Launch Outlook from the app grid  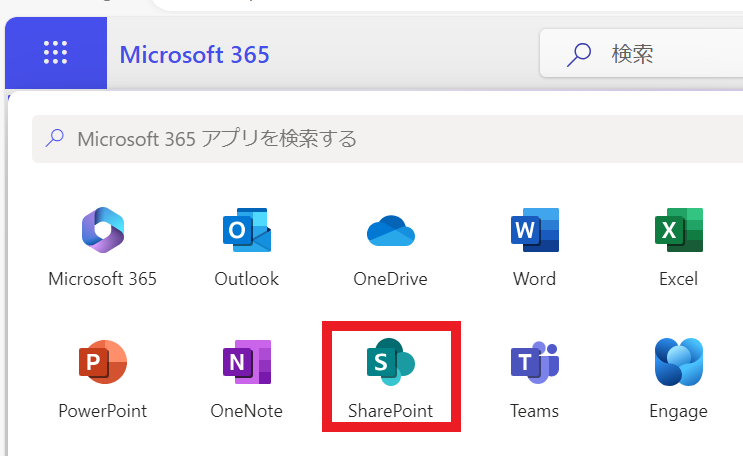click(247, 230)
